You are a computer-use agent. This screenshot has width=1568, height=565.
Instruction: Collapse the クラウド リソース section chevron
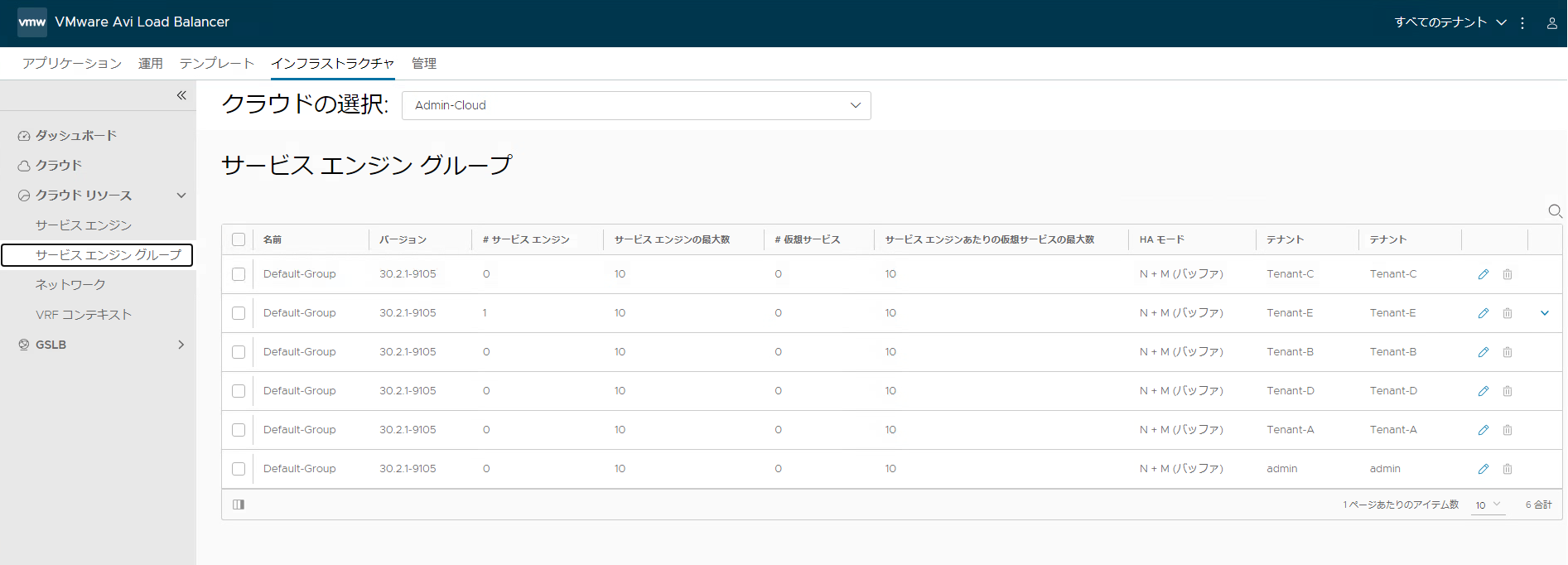pyautogui.click(x=181, y=196)
